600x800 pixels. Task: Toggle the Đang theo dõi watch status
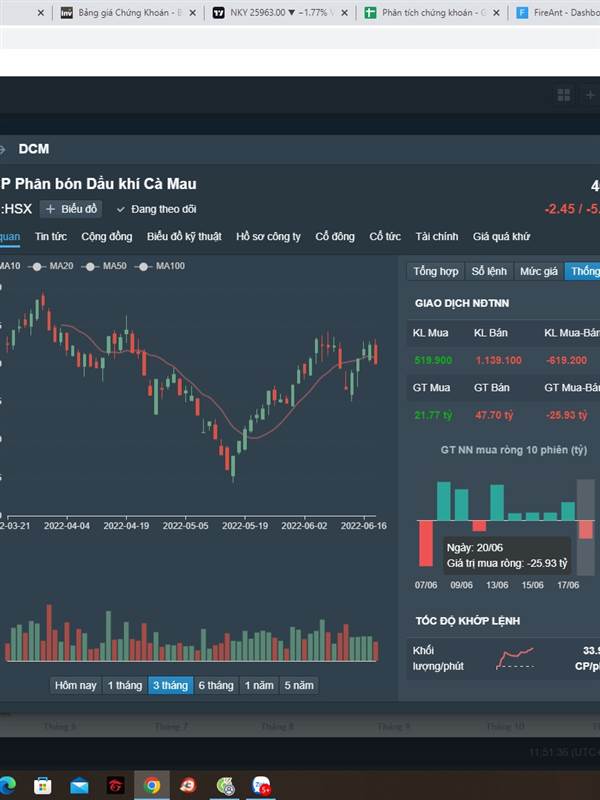[156, 209]
